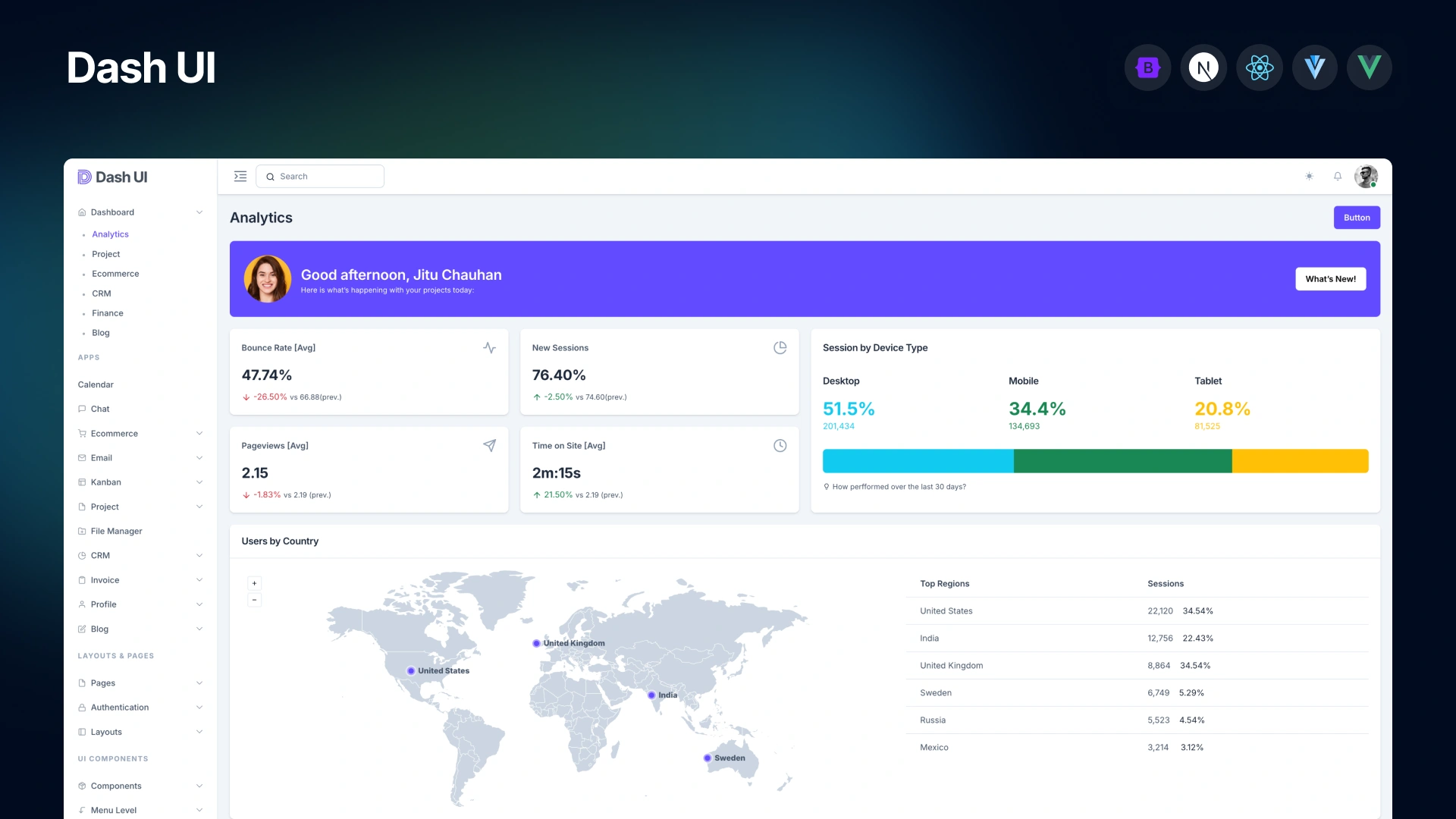
Task: Click the What's New button
Action: click(1330, 279)
